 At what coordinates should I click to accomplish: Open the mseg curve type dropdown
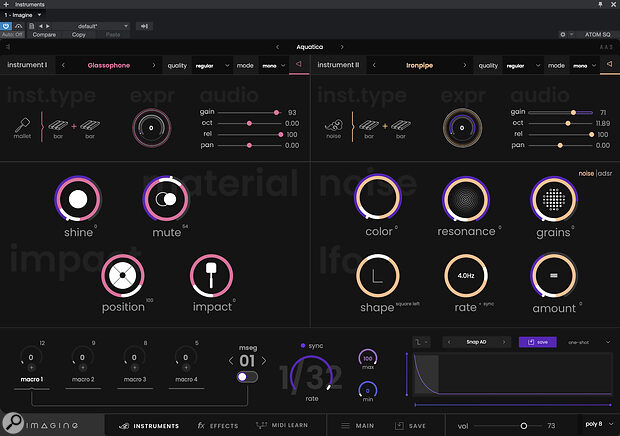point(422,342)
